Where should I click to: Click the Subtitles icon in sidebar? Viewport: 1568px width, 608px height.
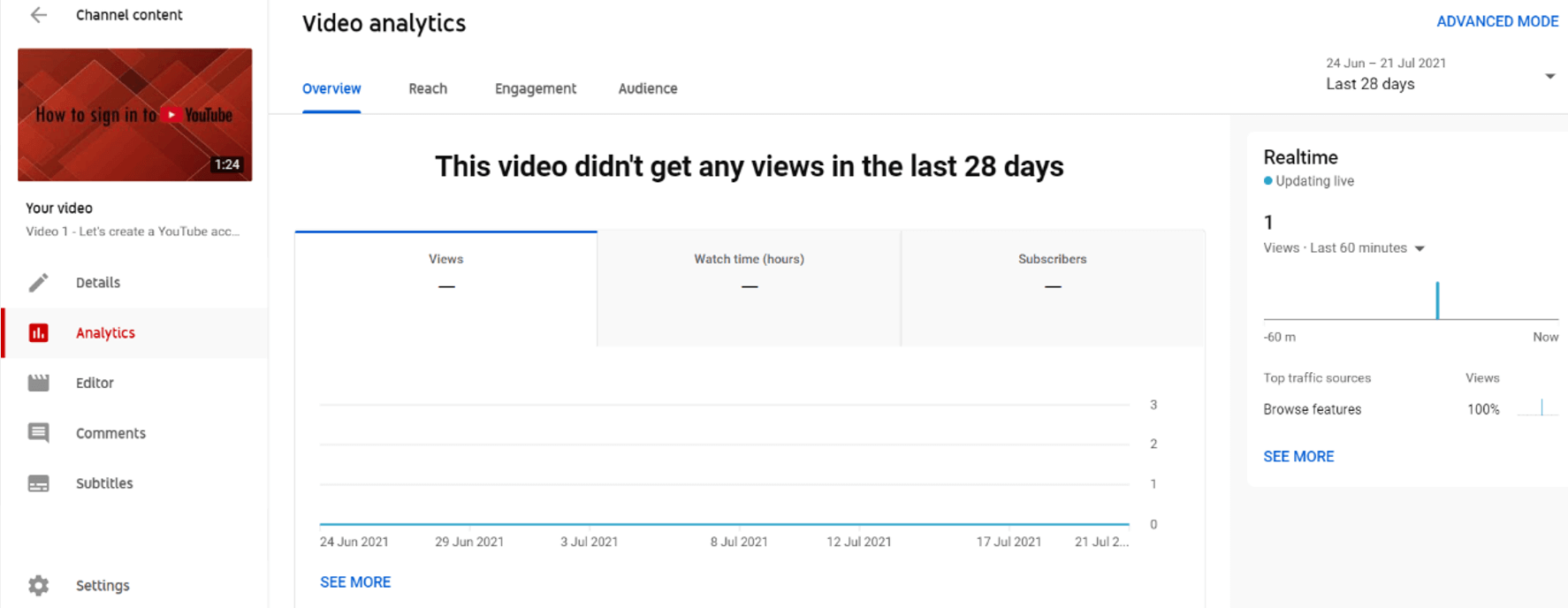(x=38, y=483)
